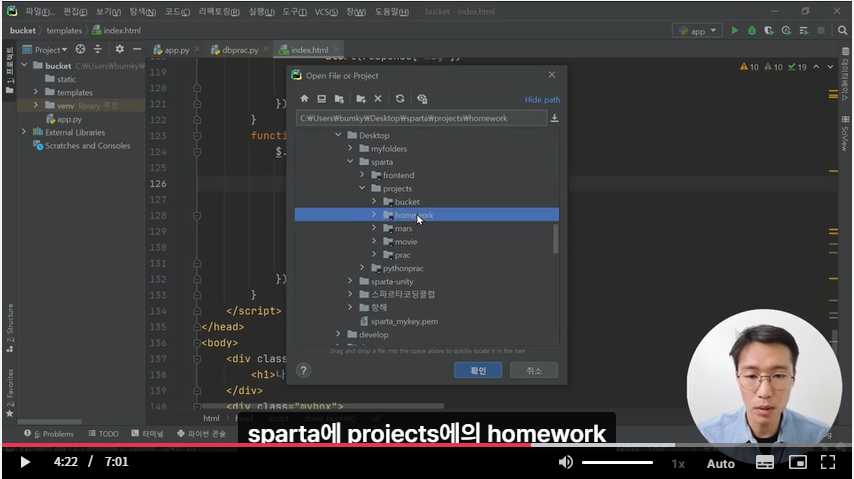Expand the bucket folder chevron in dialog
Image resolution: width=854 pixels, height=479 pixels.
coord(374,201)
